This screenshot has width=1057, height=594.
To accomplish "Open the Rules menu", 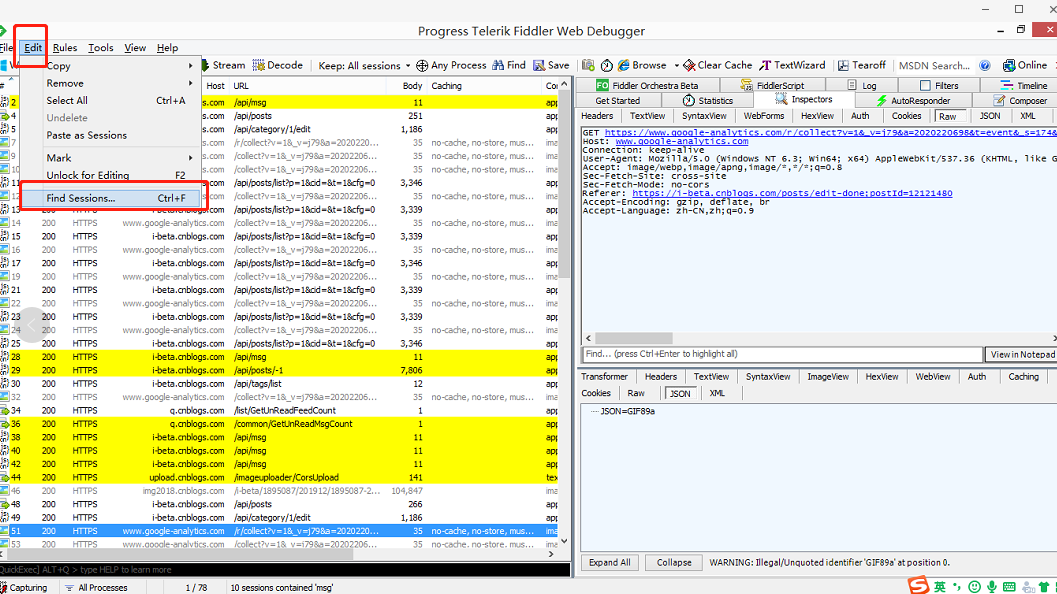I will [x=65, y=48].
